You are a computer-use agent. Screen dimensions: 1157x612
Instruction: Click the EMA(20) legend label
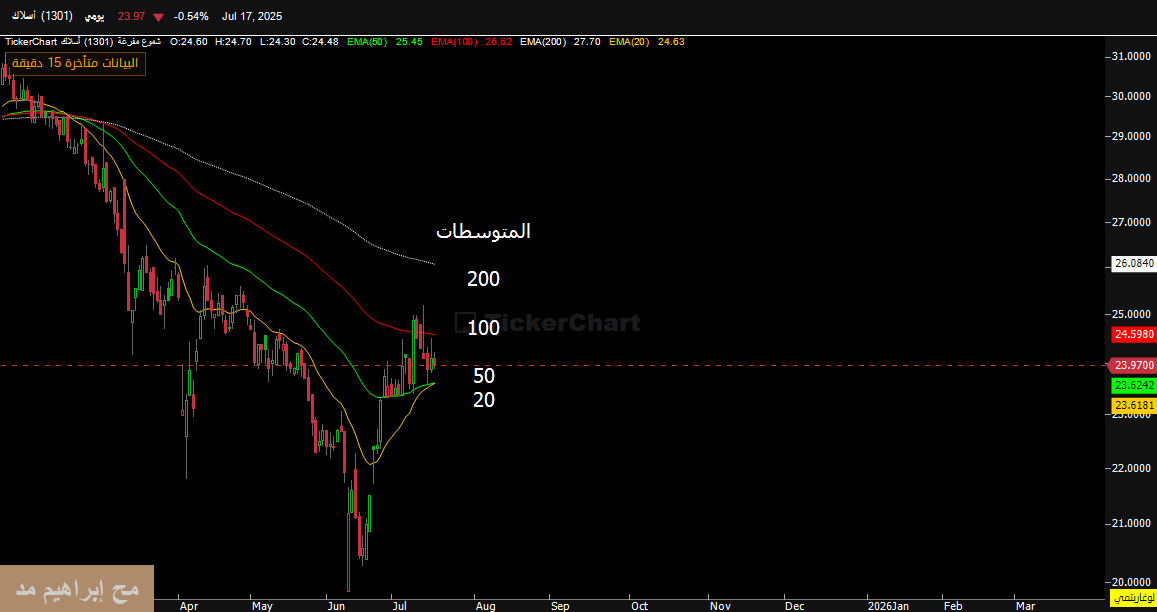pyautogui.click(x=629, y=42)
